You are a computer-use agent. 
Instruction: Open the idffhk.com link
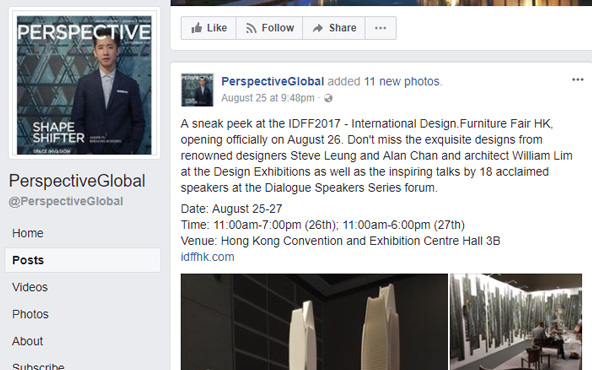[207, 257]
